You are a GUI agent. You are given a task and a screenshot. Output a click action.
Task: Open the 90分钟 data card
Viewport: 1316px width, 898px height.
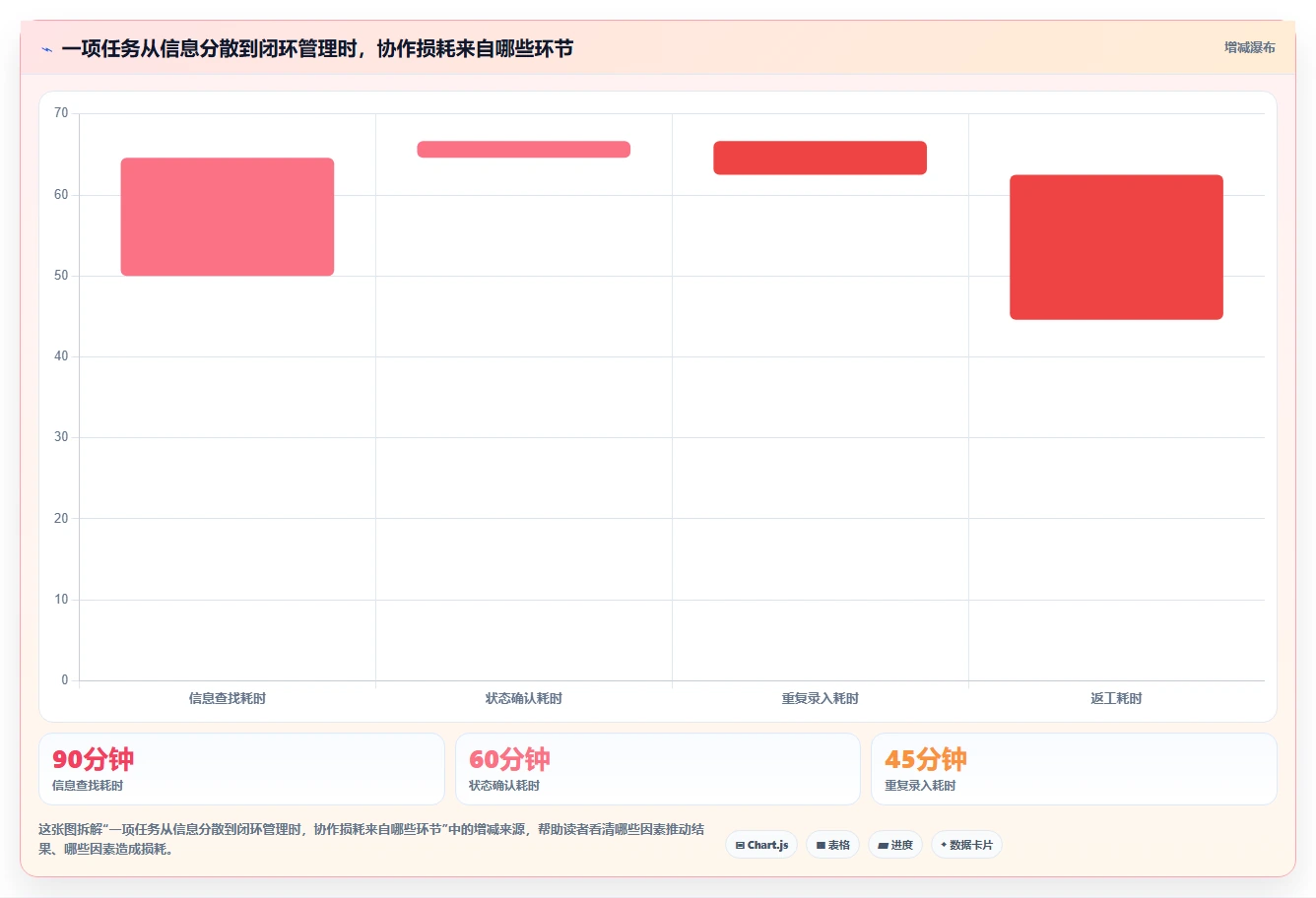coord(241,769)
